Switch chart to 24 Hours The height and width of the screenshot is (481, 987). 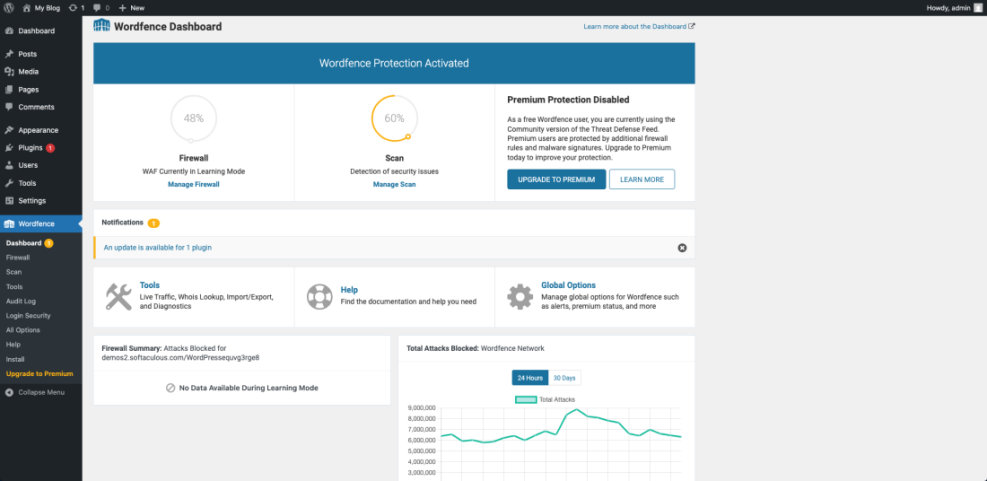point(530,378)
